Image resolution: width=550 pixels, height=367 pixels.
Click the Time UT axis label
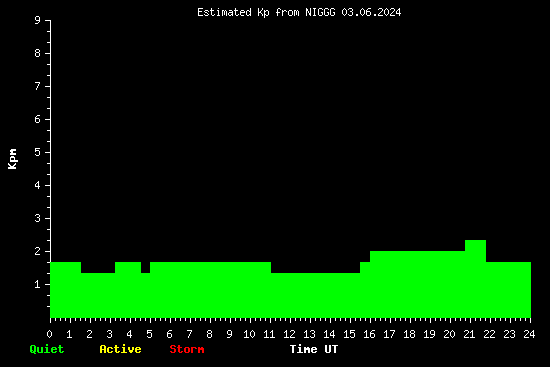[314, 349]
